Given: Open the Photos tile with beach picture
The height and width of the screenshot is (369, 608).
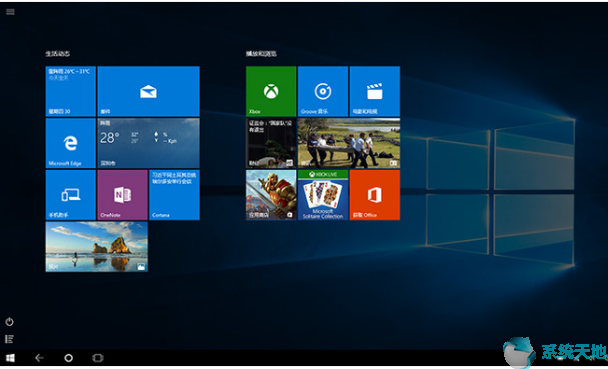Looking at the screenshot, I should pos(97,247).
